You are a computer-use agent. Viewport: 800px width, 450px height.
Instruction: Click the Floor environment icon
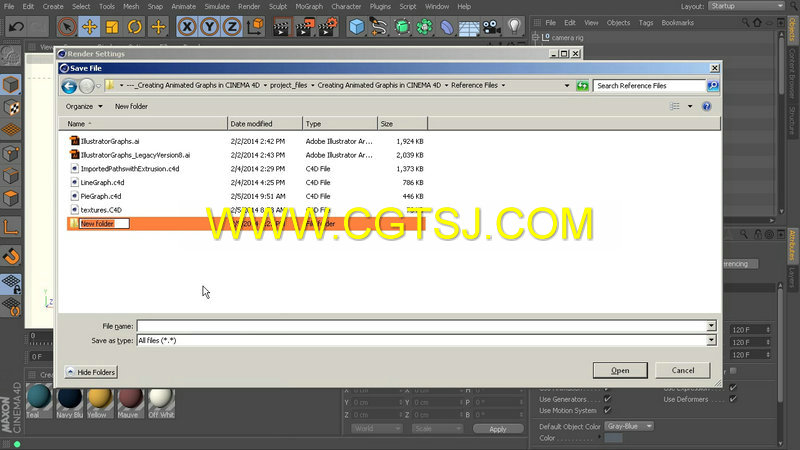pos(469,27)
